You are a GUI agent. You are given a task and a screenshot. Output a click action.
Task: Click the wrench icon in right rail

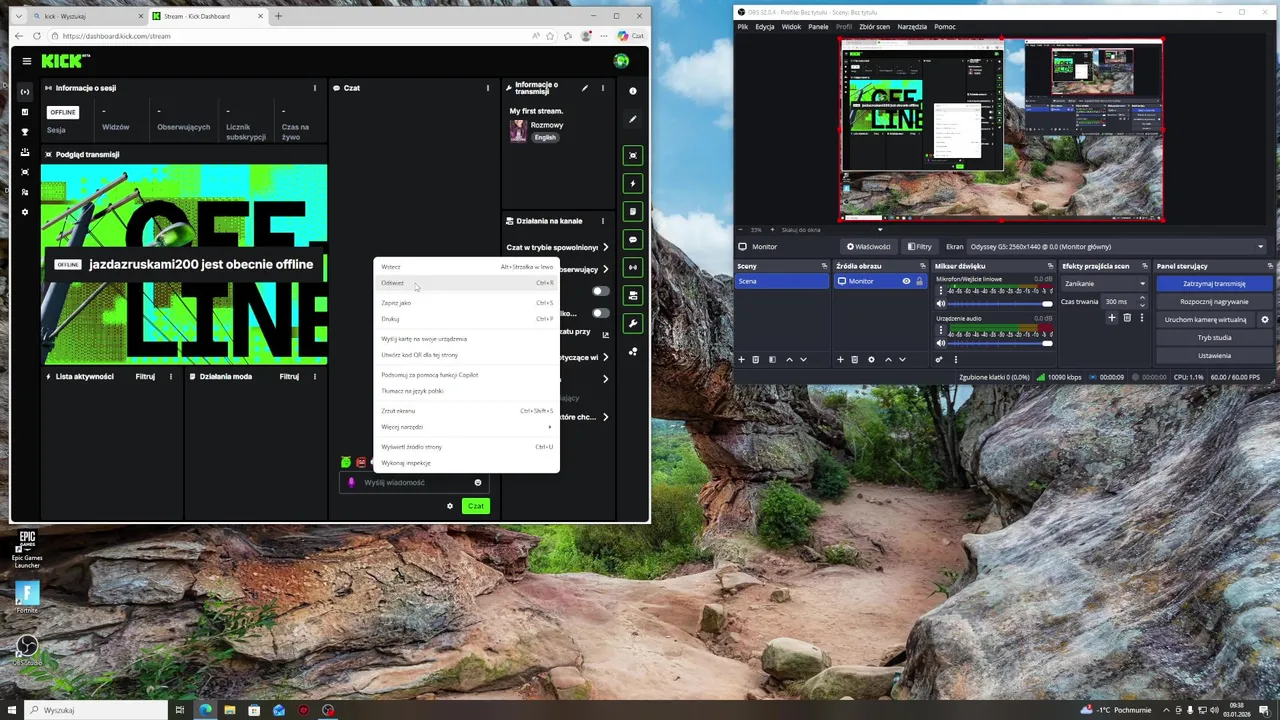click(632, 324)
